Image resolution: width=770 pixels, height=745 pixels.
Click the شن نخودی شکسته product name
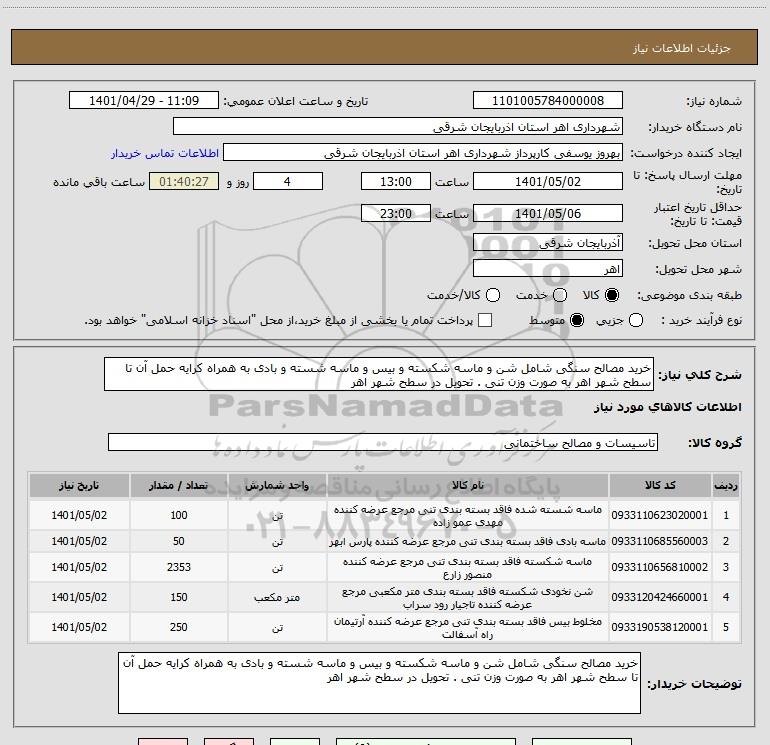[x=468, y=598]
